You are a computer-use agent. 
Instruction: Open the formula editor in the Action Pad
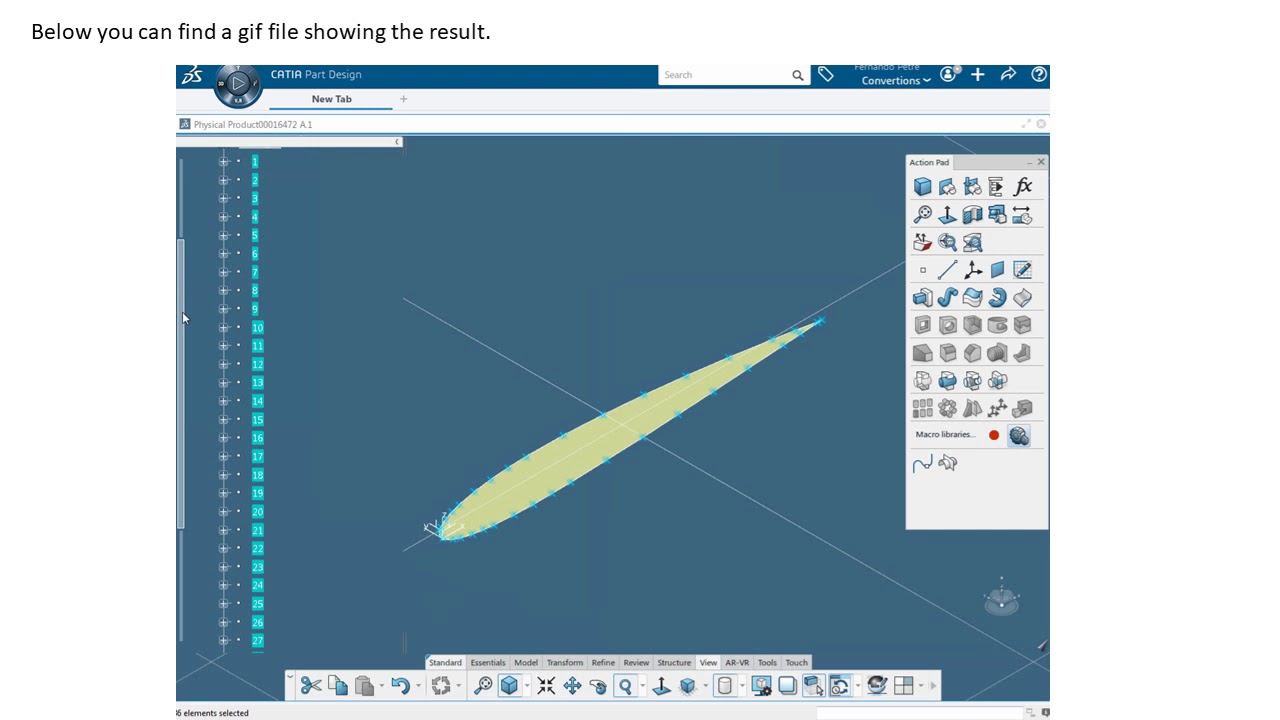[1022, 186]
